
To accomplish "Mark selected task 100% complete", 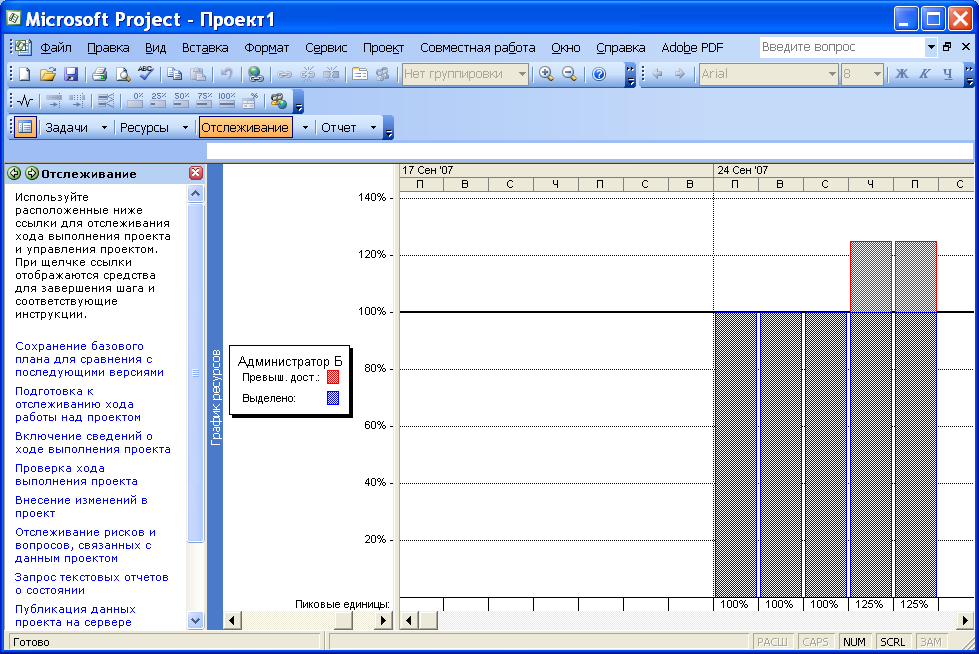I will pyautogui.click(x=227, y=101).
